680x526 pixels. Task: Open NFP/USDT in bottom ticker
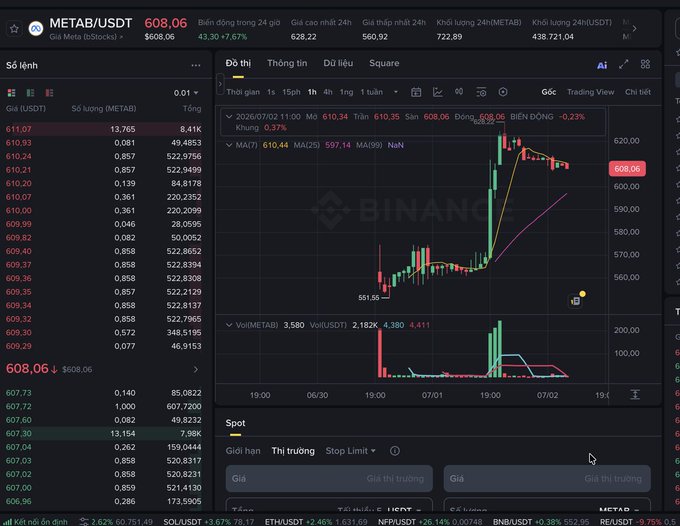coord(430,522)
